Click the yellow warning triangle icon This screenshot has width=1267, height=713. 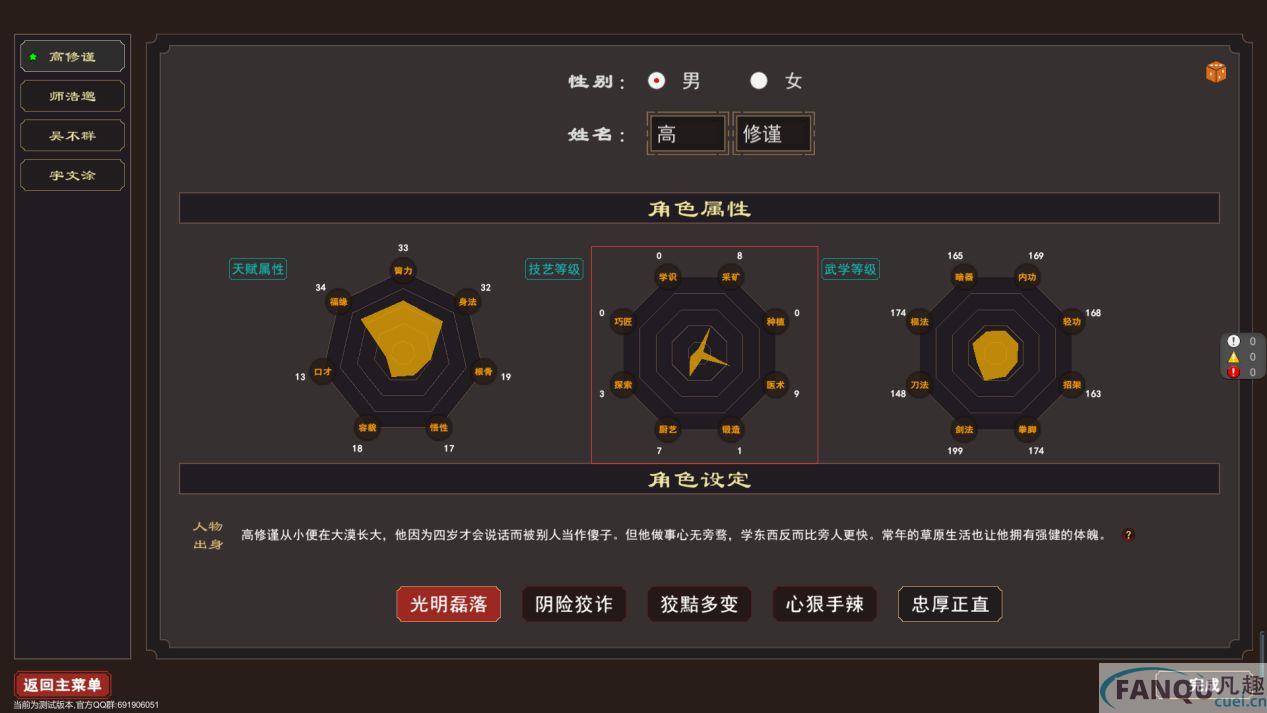1233,357
